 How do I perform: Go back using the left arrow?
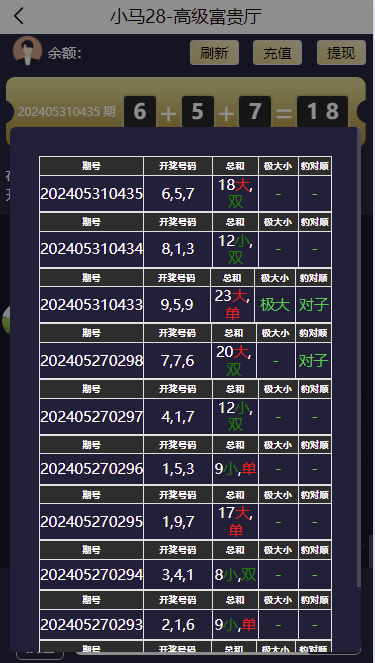pos(19,16)
